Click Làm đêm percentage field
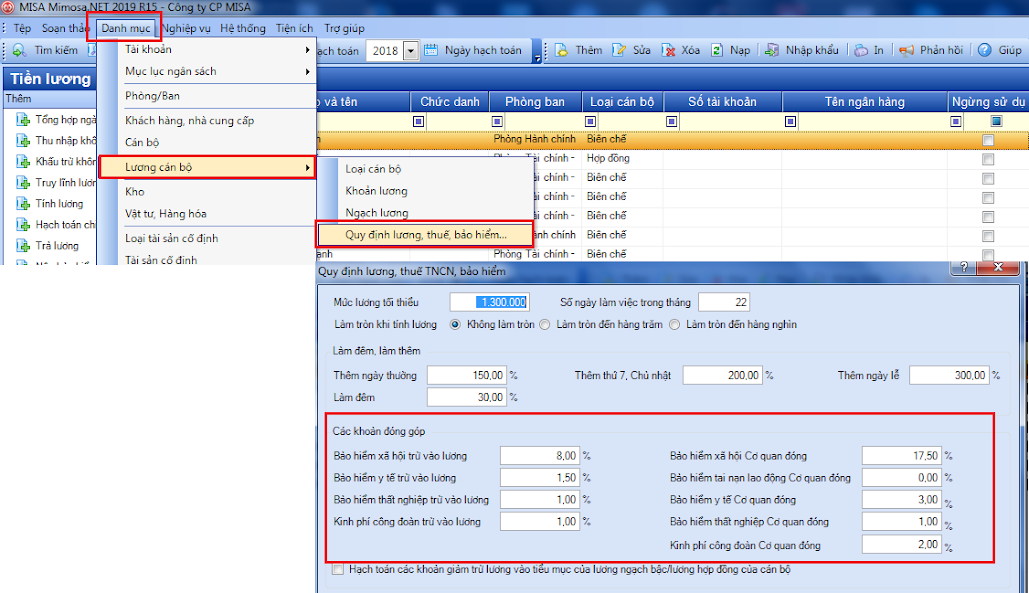 pos(467,398)
